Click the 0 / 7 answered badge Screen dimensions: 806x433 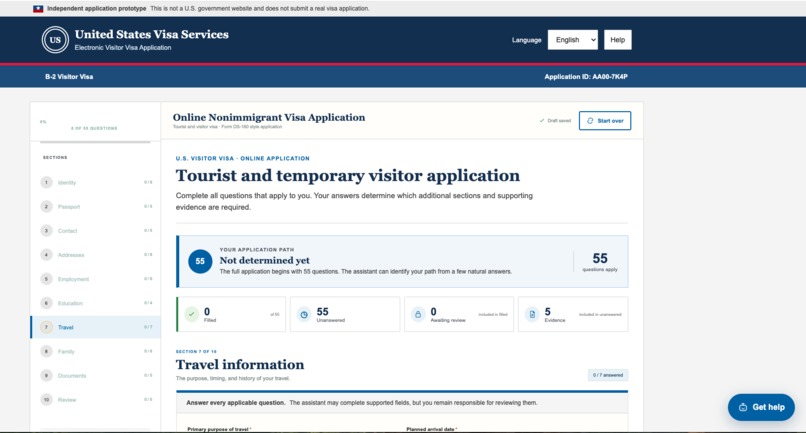coord(608,375)
